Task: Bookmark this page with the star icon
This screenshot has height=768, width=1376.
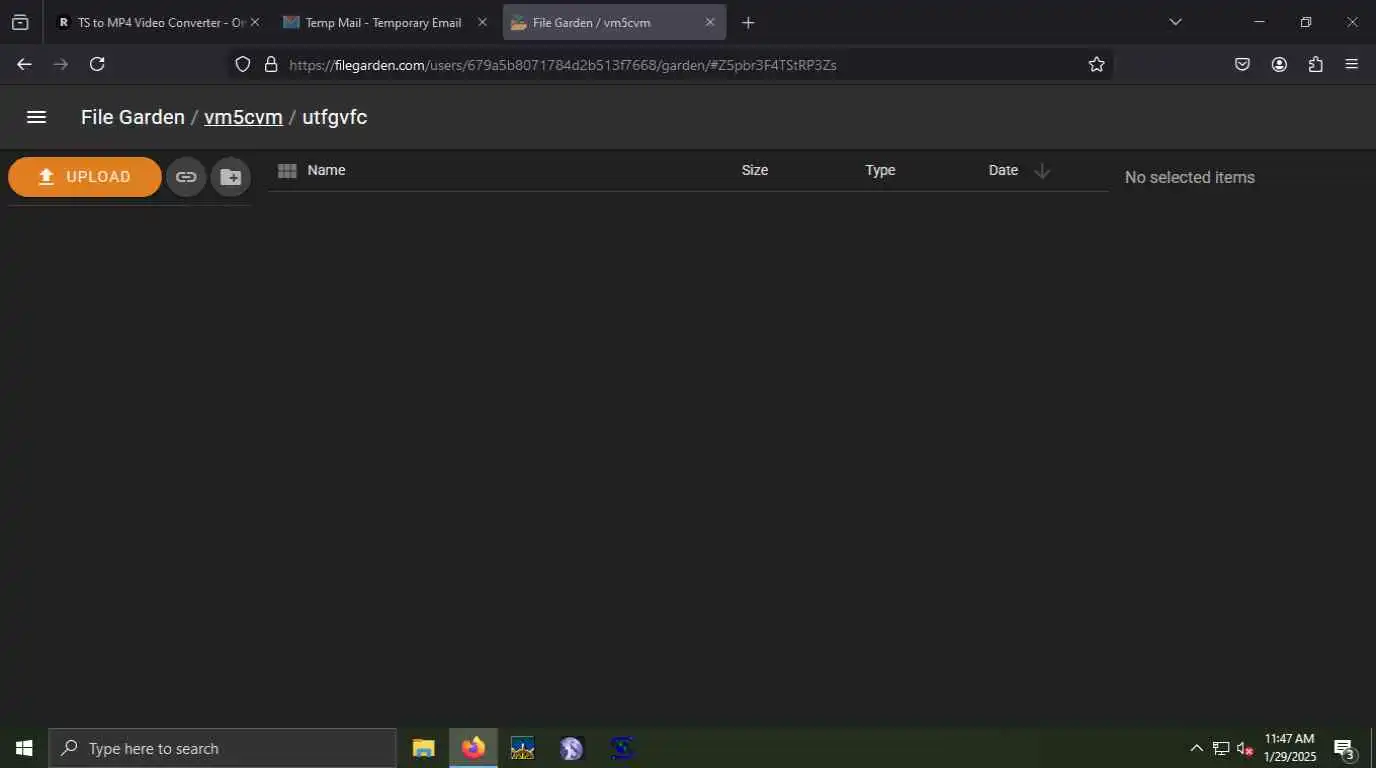Action: (x=1097, y=64)
